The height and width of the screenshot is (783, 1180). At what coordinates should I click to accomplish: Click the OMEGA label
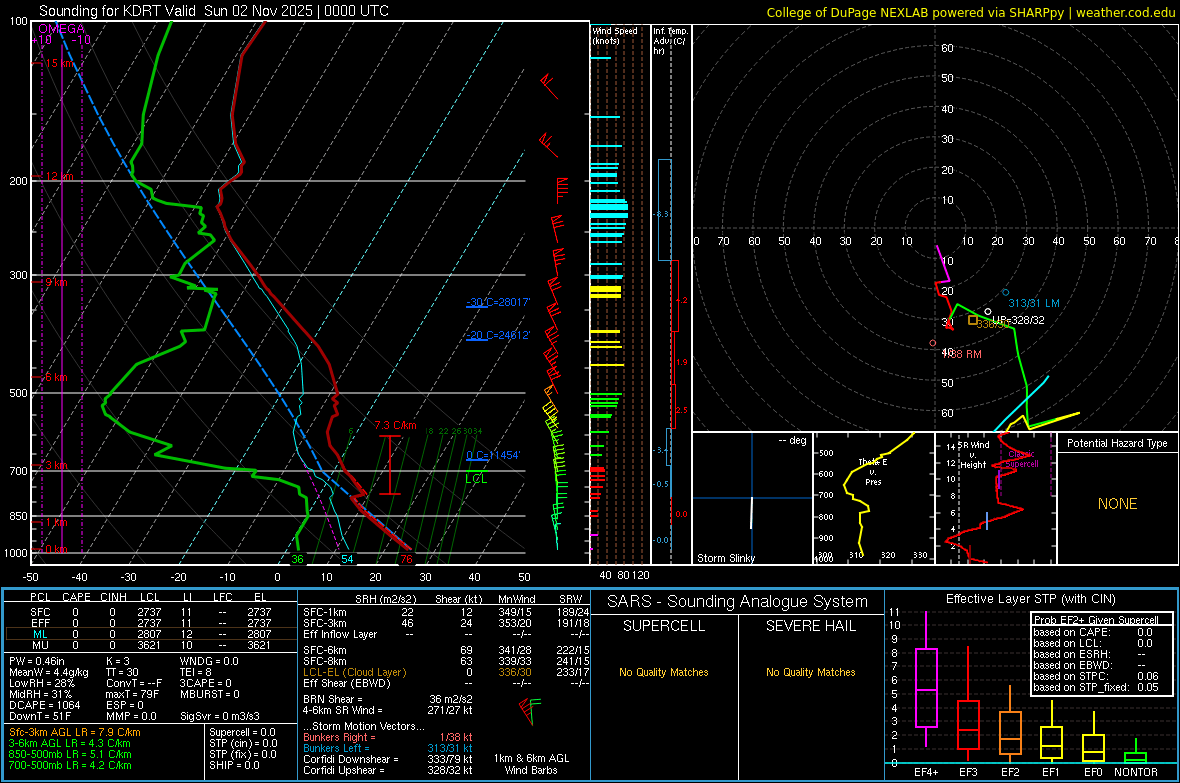(x=62, y=29)
